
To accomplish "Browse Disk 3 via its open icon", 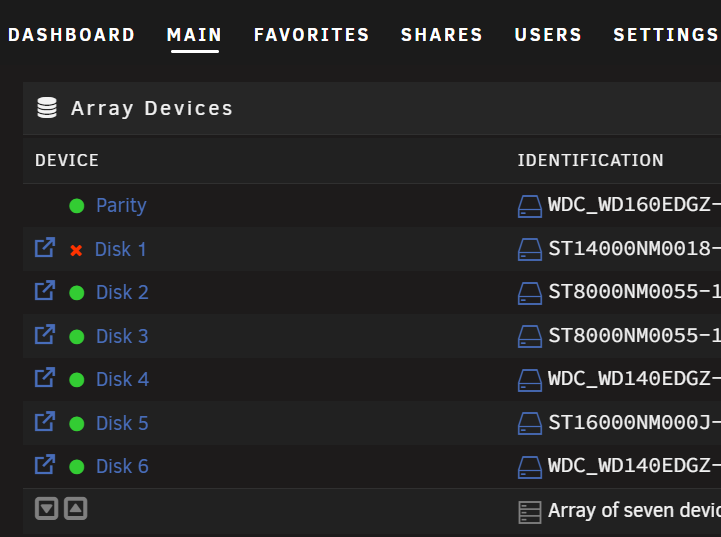I will pos(45,334).
